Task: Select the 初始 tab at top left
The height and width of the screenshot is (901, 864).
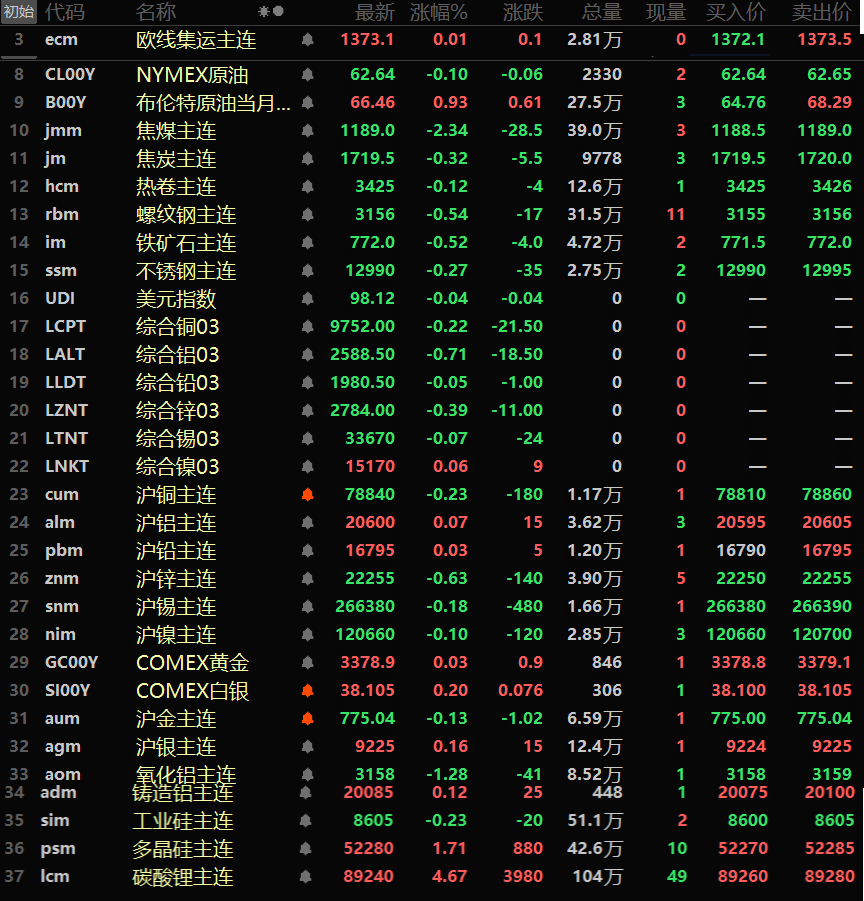Action: pos(18,12)
